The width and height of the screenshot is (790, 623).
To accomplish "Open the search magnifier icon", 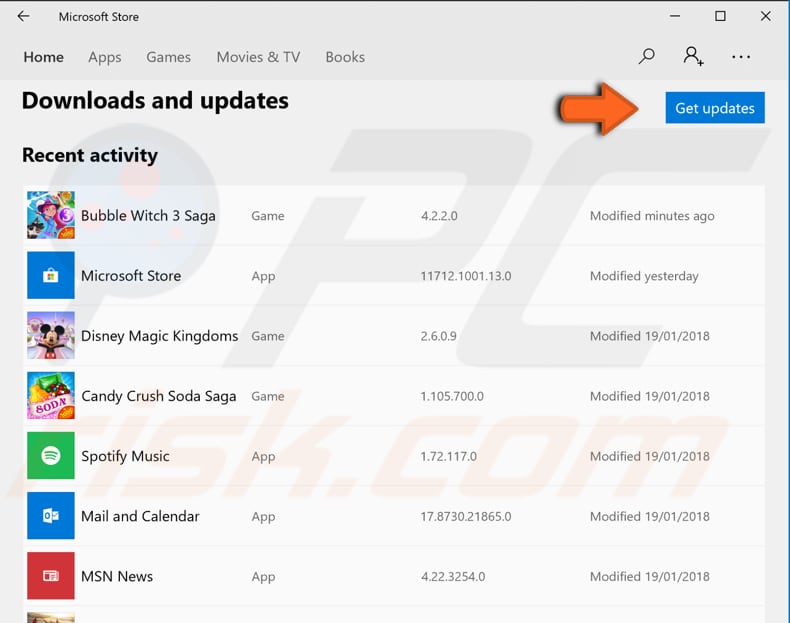I will (646, 56).
